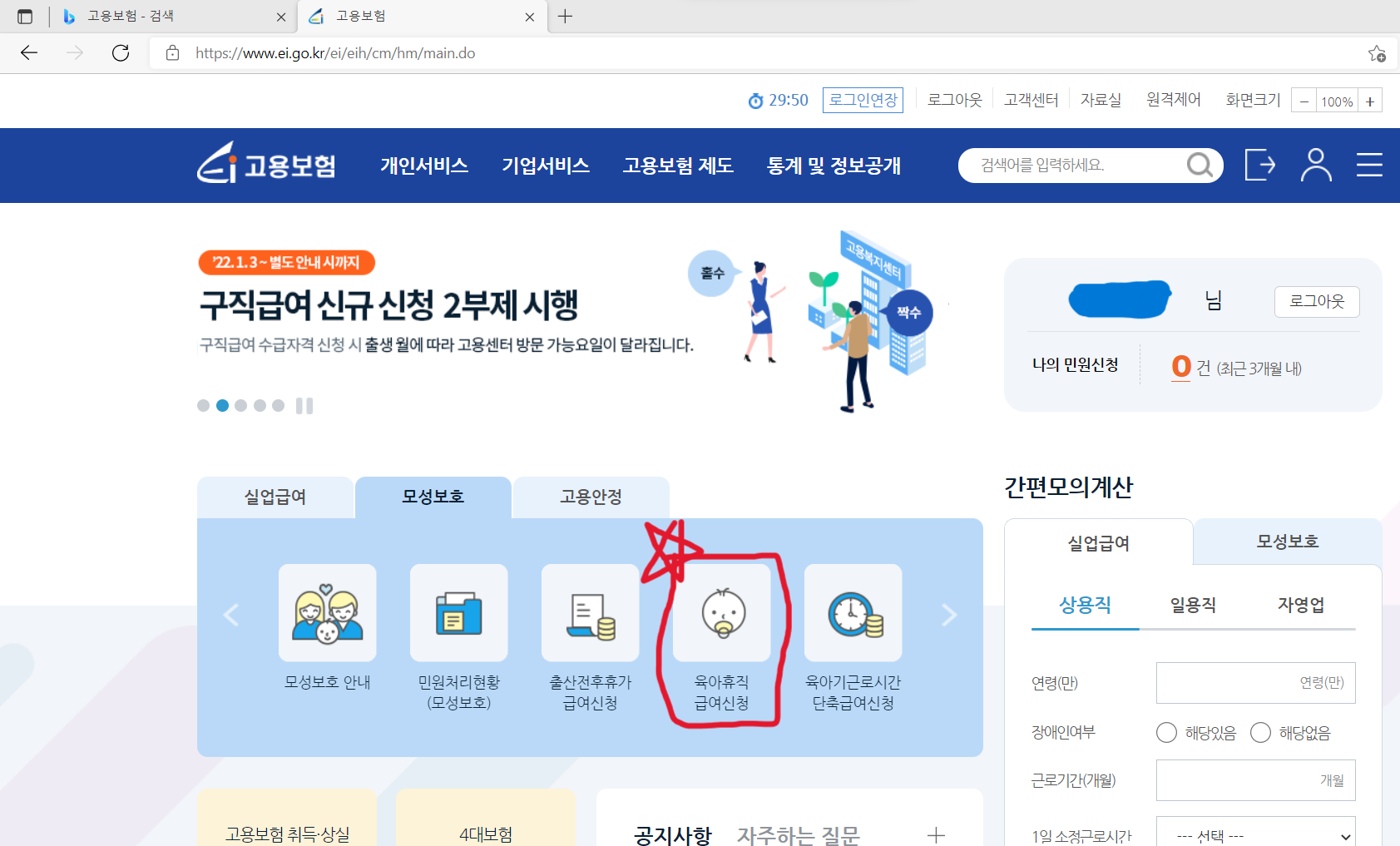This screenshot has height=846, width=1400.
Task: Open 고용보험 취득·상실 card
Action: [288, 819]
